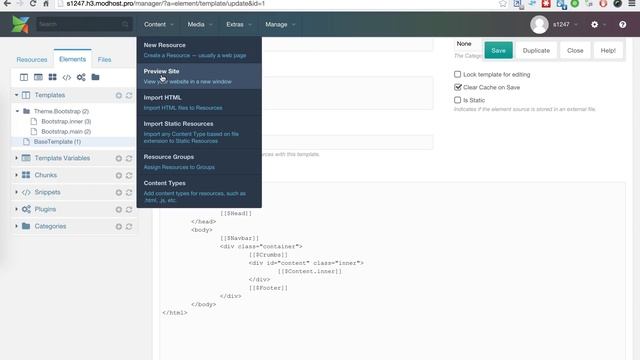
Task: Open the help question mark icon
Action: (622, 24)
